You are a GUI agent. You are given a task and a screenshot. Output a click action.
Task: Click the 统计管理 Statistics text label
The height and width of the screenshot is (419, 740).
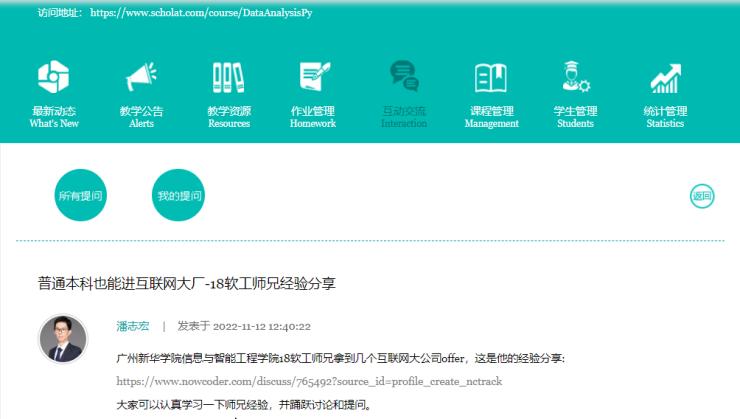(x=664, y=111)
